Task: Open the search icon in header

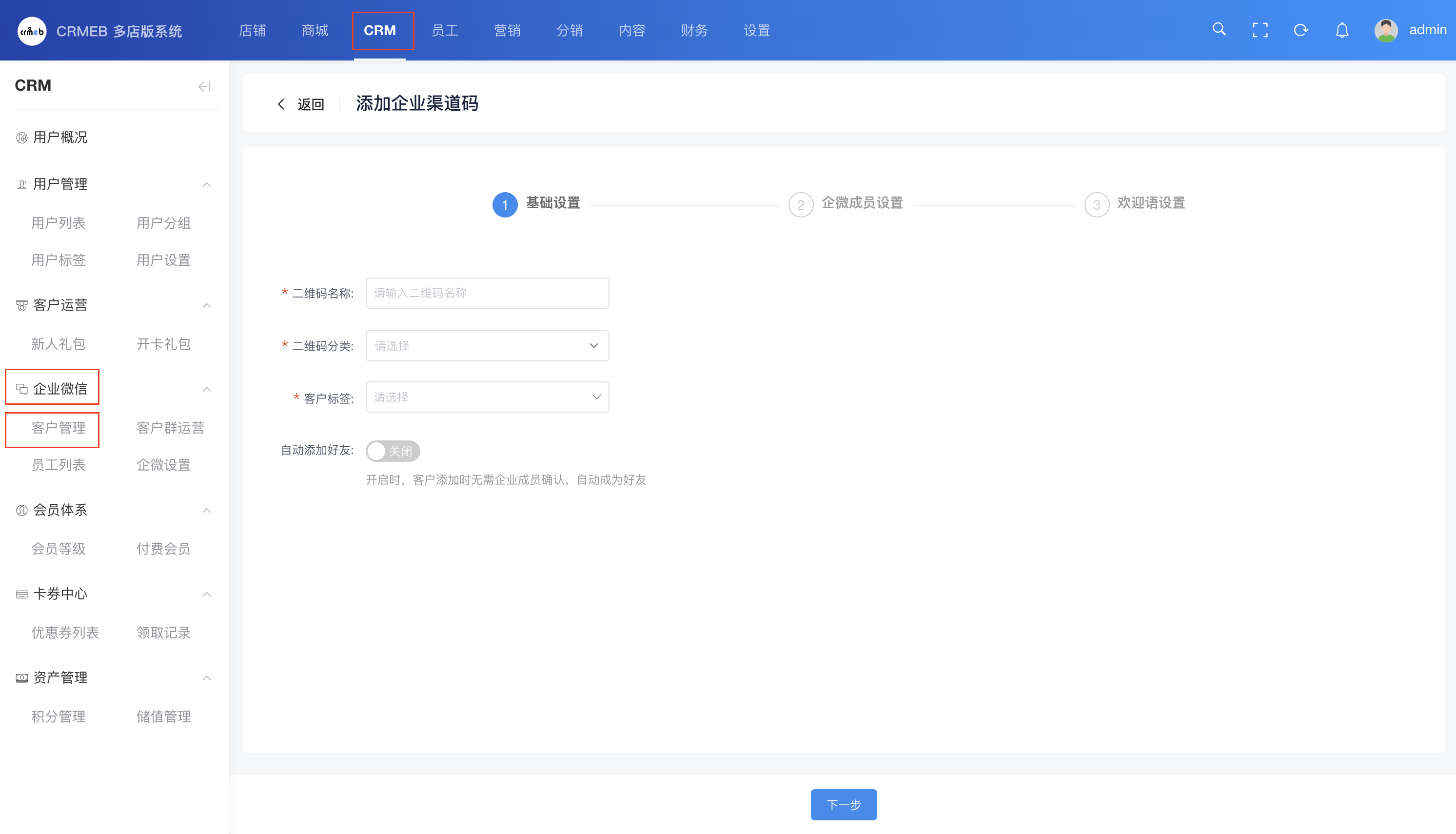Action: (x=1219, y=30)
